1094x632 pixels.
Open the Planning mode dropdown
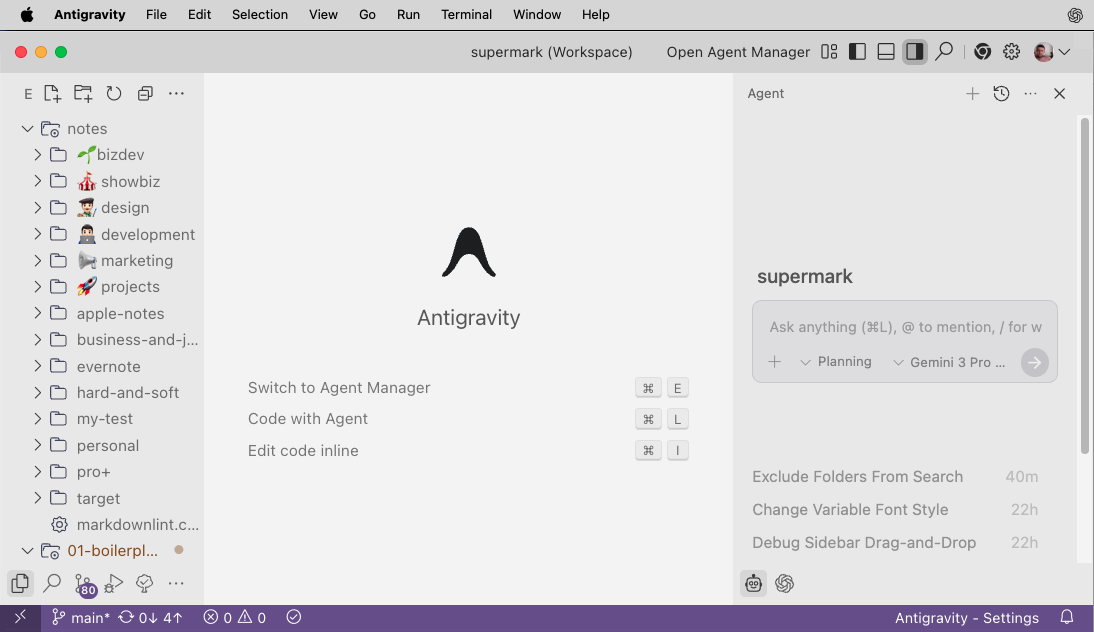point(835,362)
